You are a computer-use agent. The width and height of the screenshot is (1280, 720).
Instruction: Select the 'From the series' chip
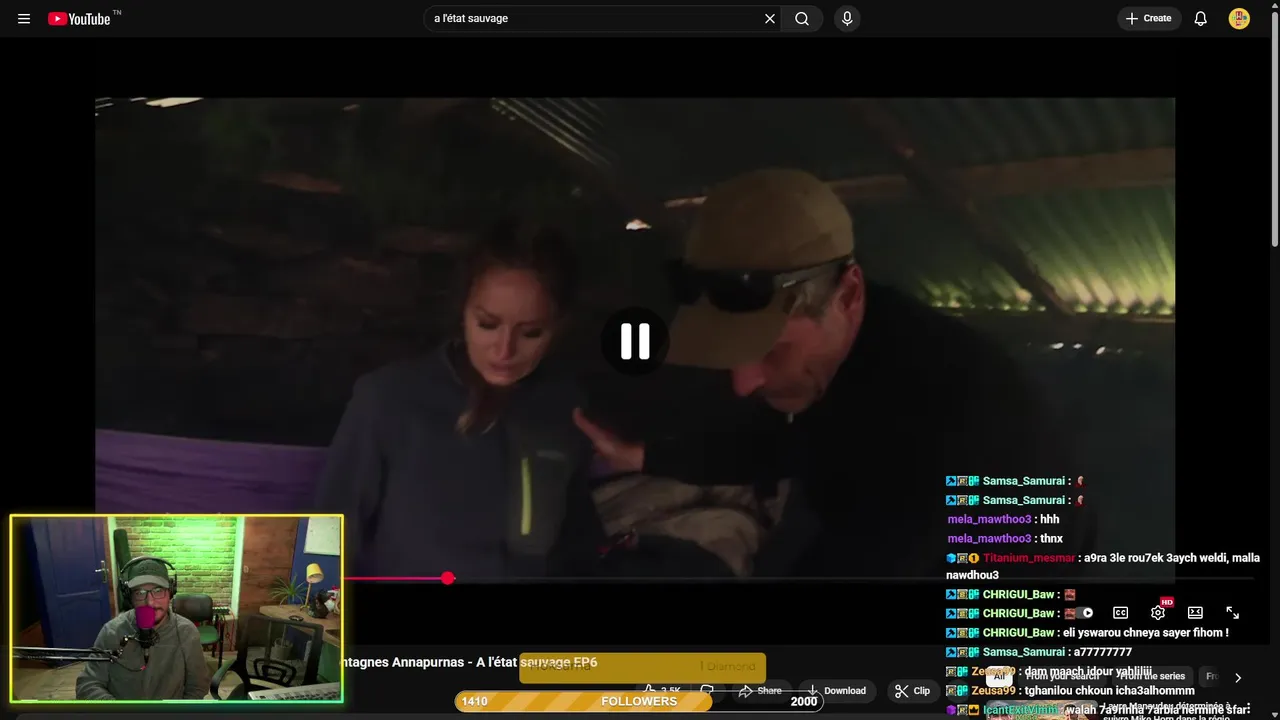(x=1151, y=677)
